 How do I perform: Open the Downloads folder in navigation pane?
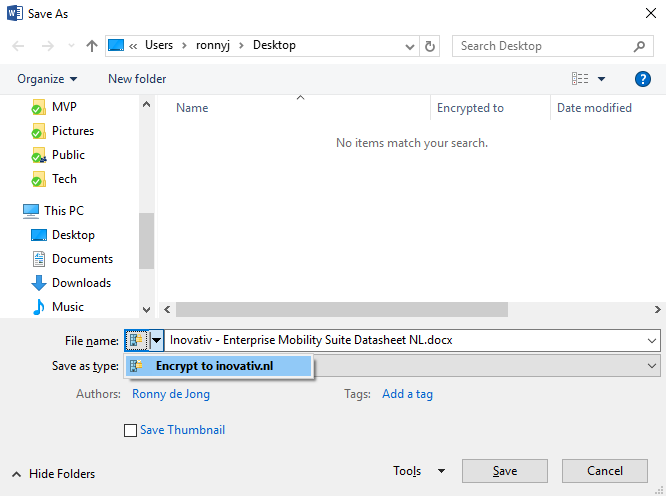pyautogui.click(x=80, y=283)
